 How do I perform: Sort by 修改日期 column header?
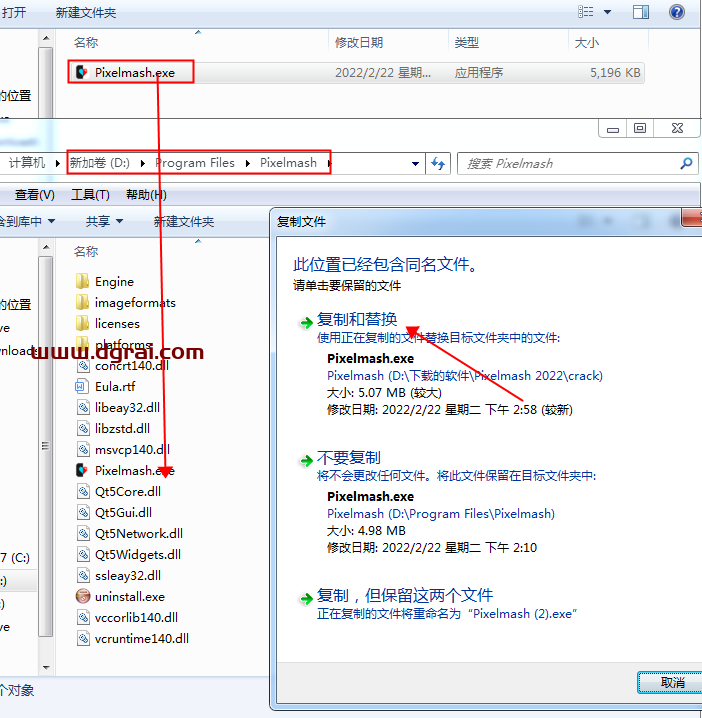(359, 43)
